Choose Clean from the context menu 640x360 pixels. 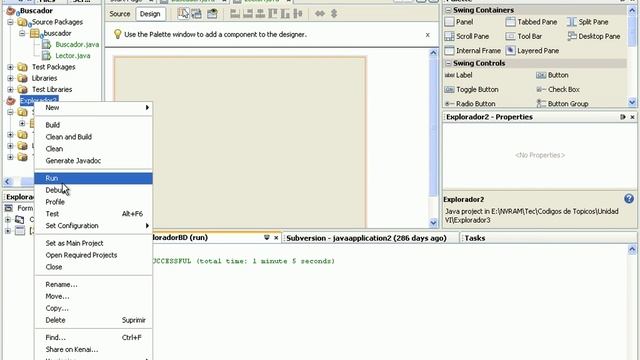pyautogui.click(x=93, y=149)
